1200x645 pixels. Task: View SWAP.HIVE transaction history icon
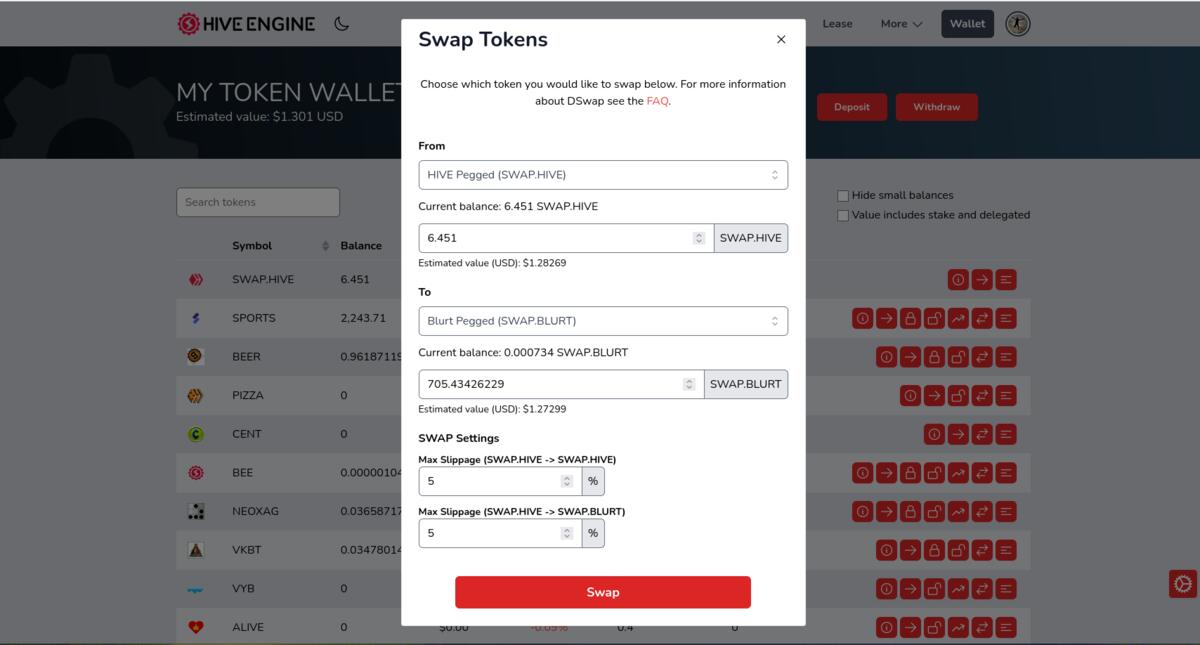1006,280
